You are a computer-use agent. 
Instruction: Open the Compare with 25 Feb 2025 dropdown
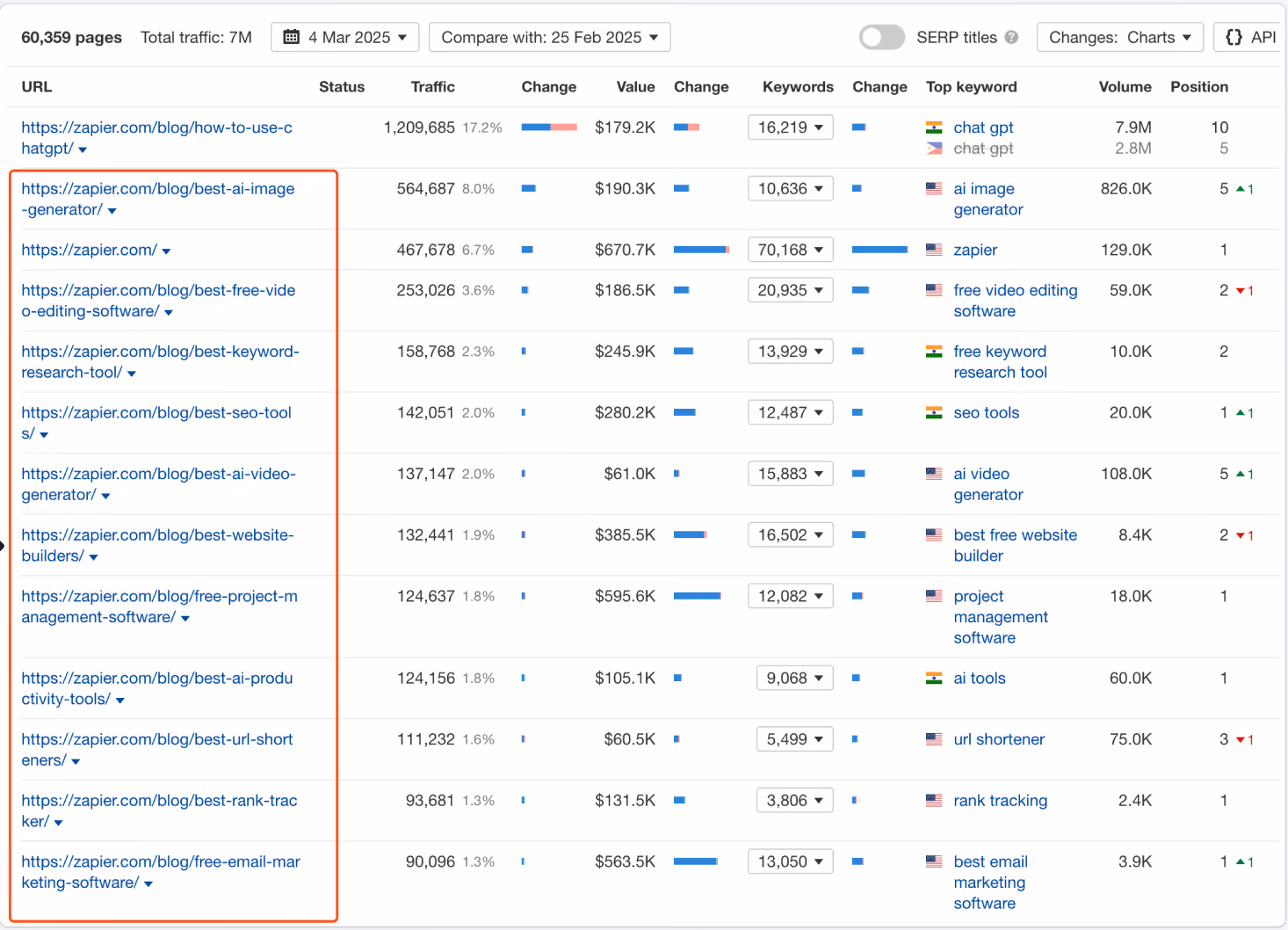tap(550, 37)
